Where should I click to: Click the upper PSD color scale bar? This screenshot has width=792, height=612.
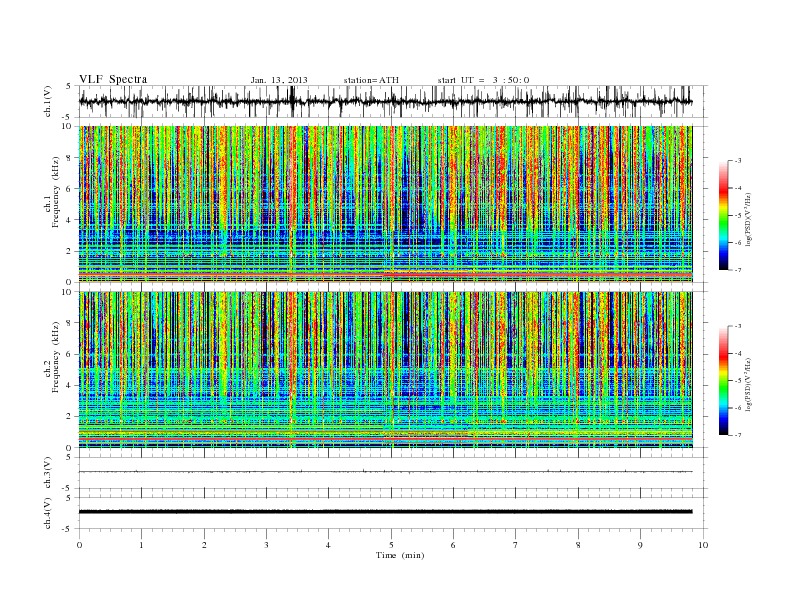pyautogui.click(x=723, y=216)
